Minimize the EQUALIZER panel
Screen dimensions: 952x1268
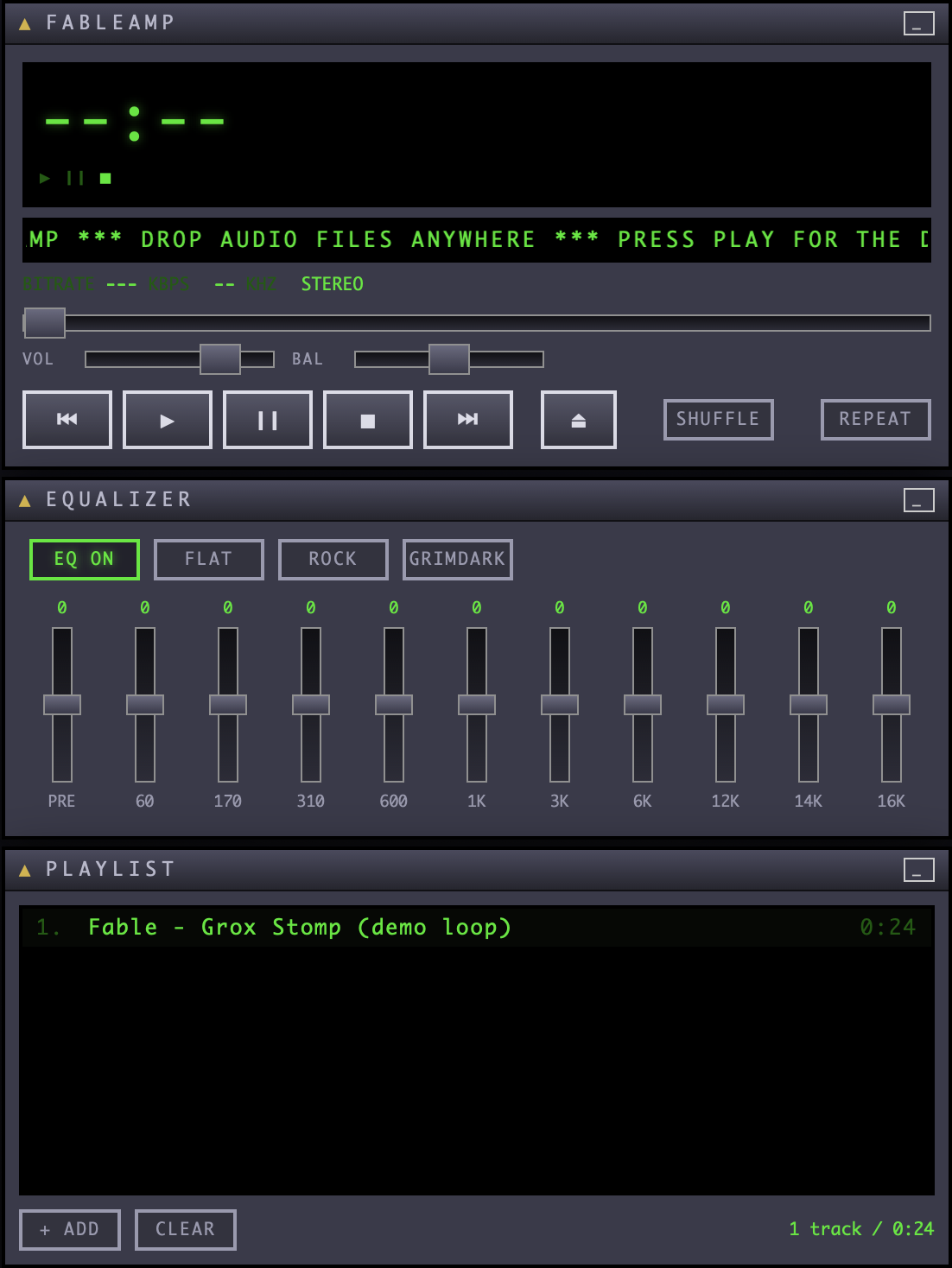tap(919, 500)
